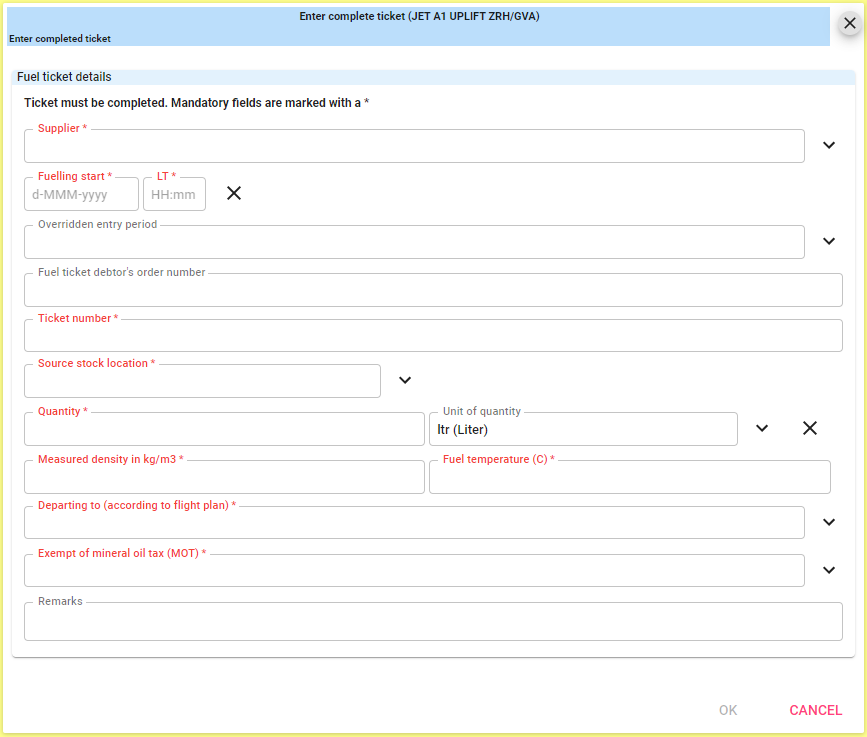The image size is (867, 737).
Task: Click the Unit of quantity field showing ltr (Liter)
Action: tap(583, 428)
